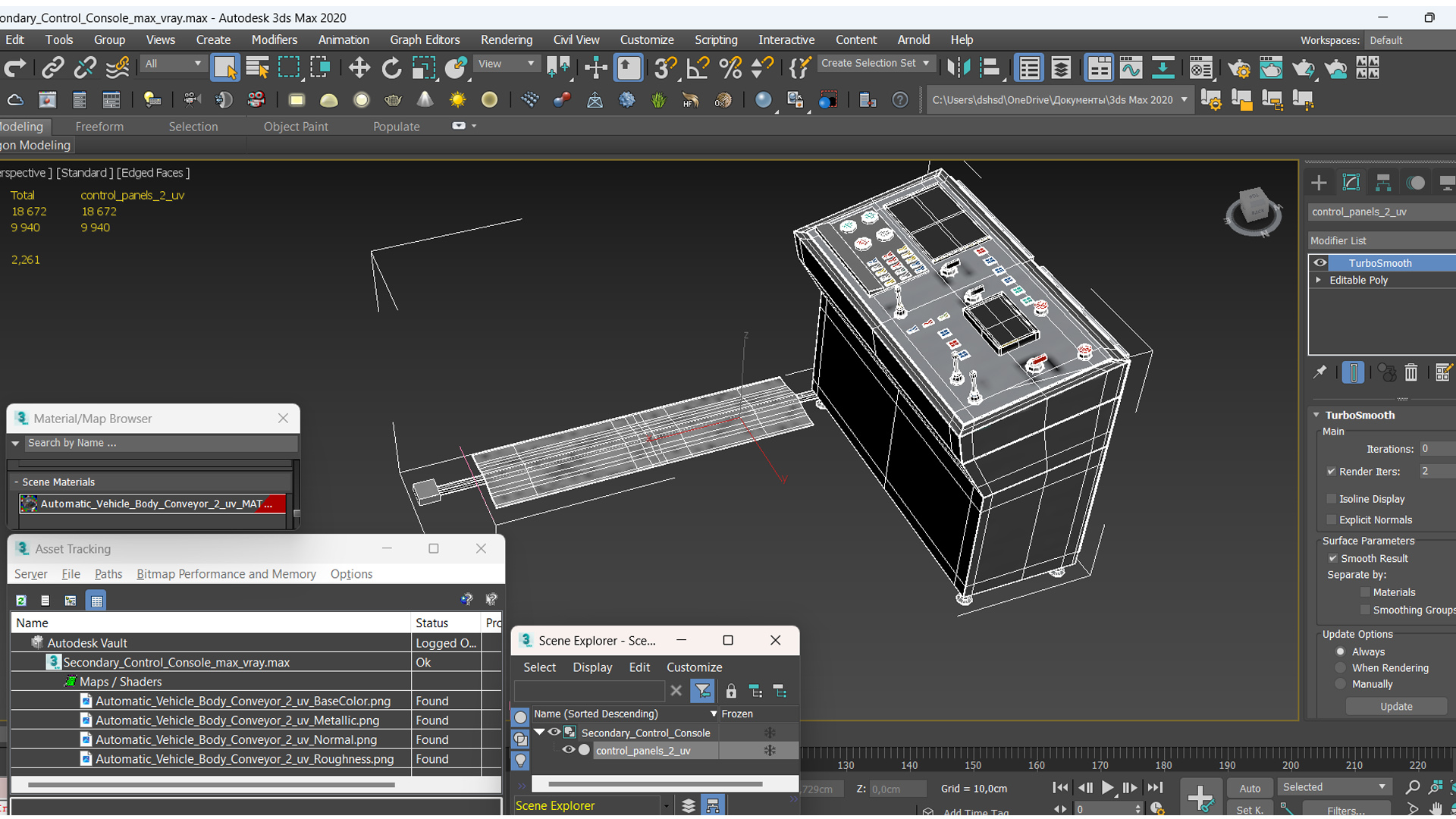Click the Unlink Selection icon
The width and height of the screenshot is (1456, 819).
(85, 68)
